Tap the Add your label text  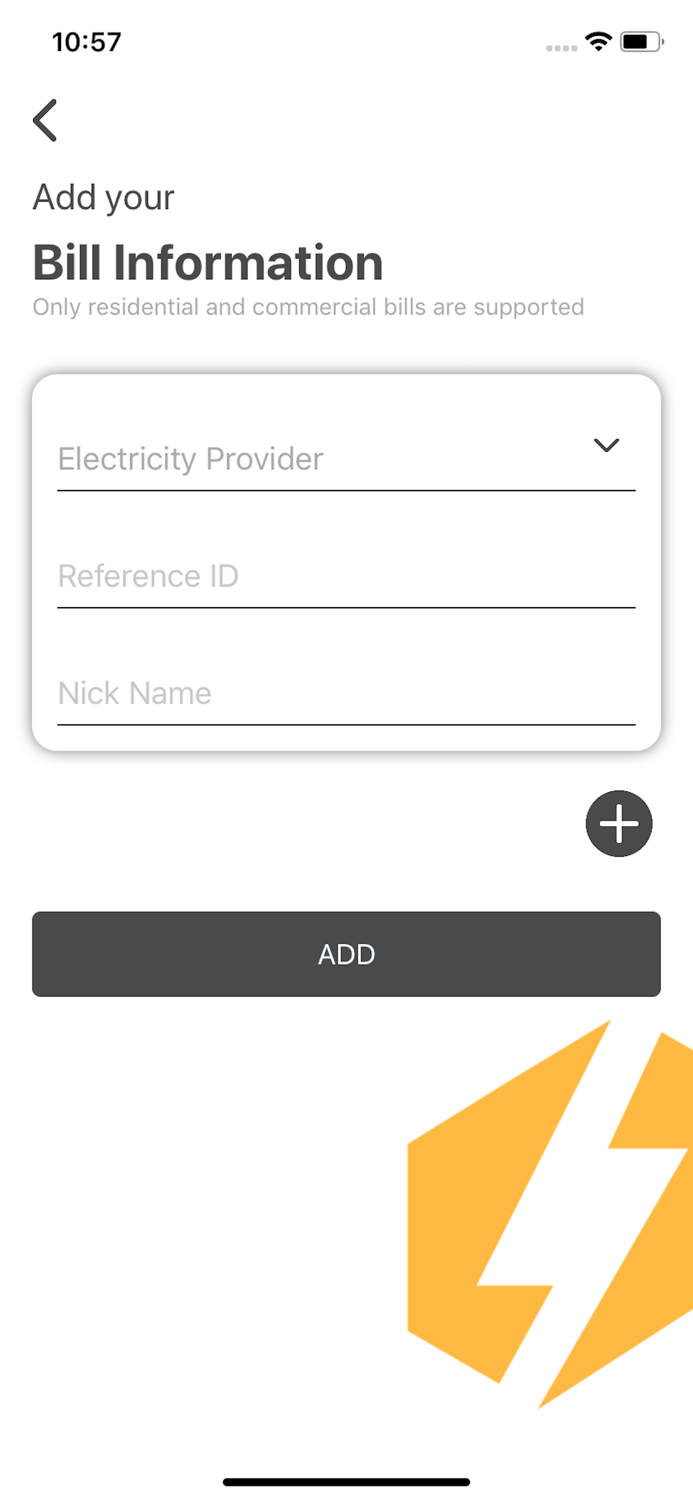[x=103, y=197]
